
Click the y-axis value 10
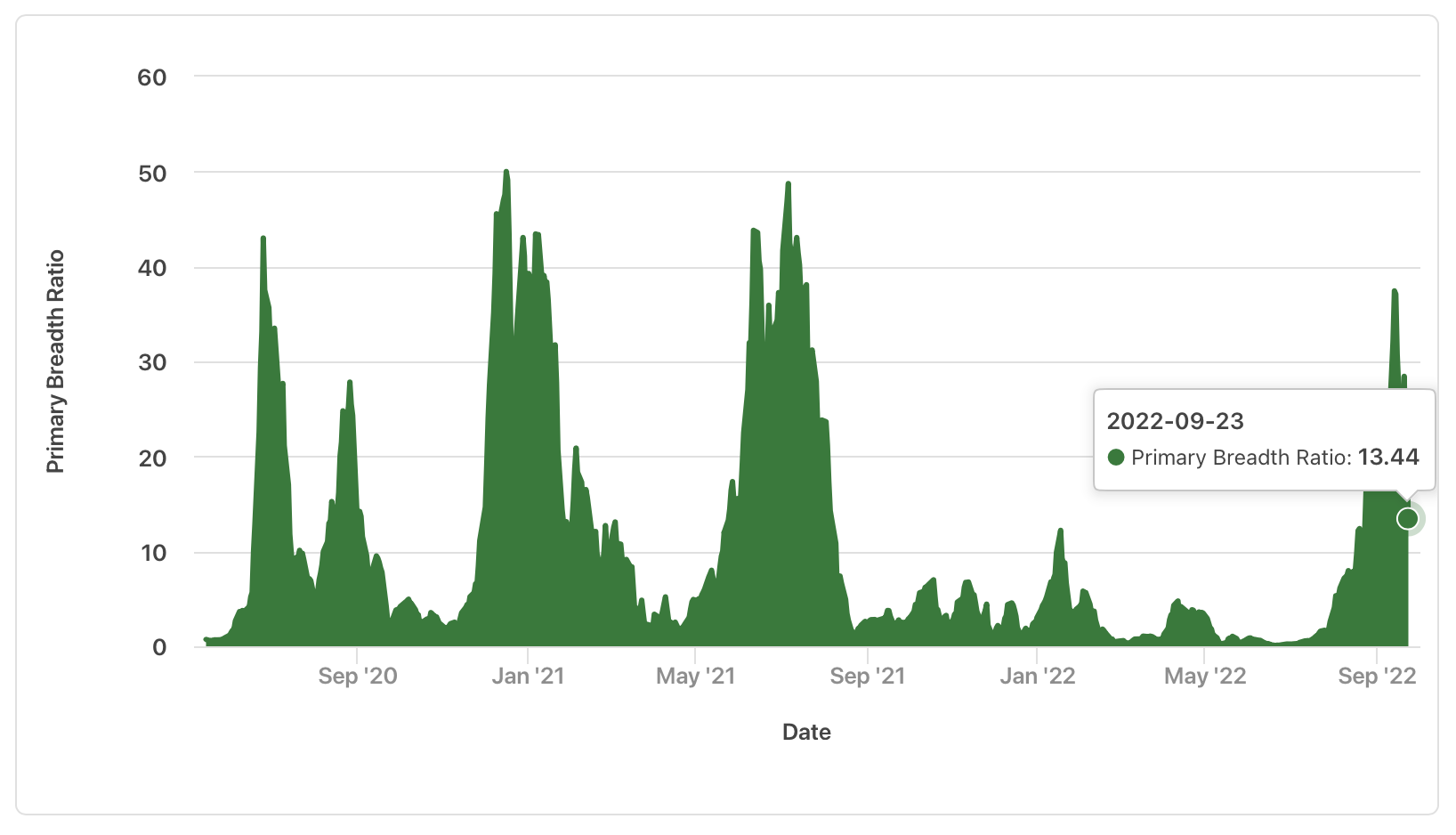153,553
